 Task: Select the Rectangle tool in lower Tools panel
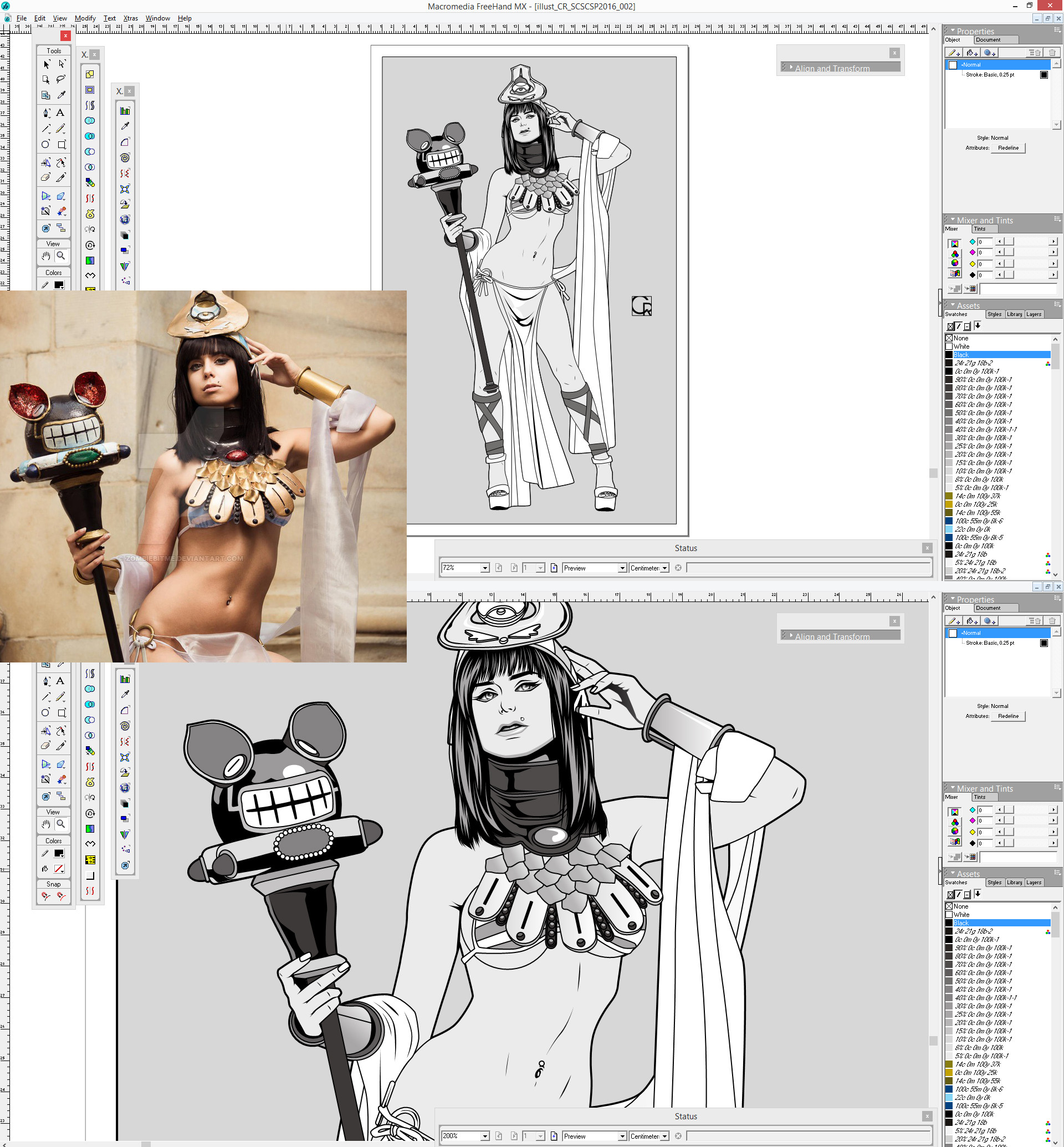click(x=61, y=712)
